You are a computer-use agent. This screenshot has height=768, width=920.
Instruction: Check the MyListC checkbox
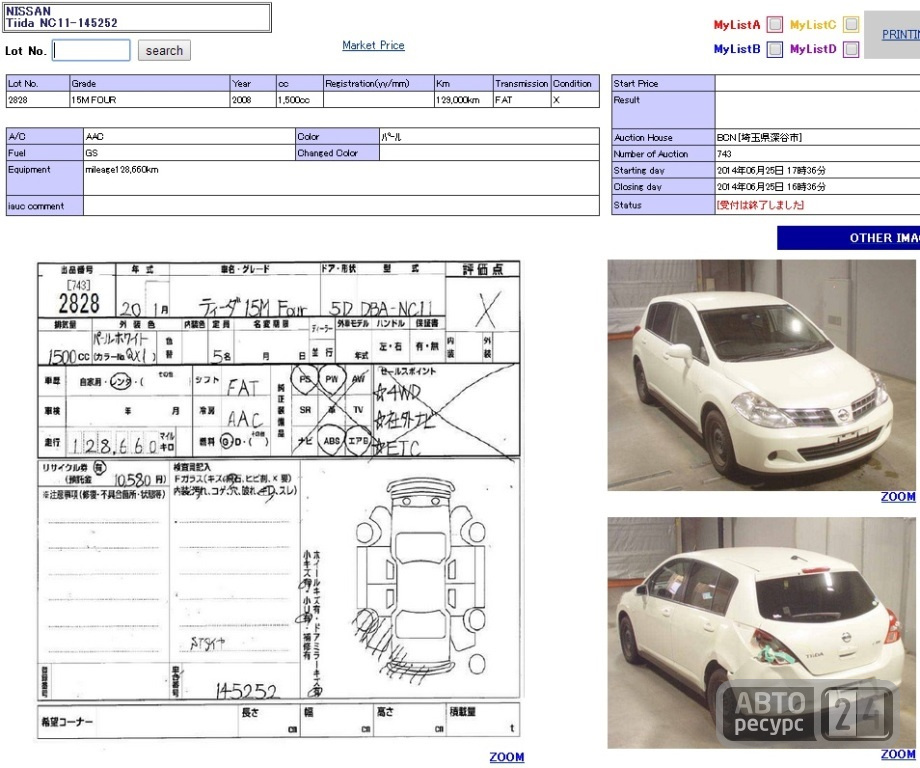pos(851,25)
